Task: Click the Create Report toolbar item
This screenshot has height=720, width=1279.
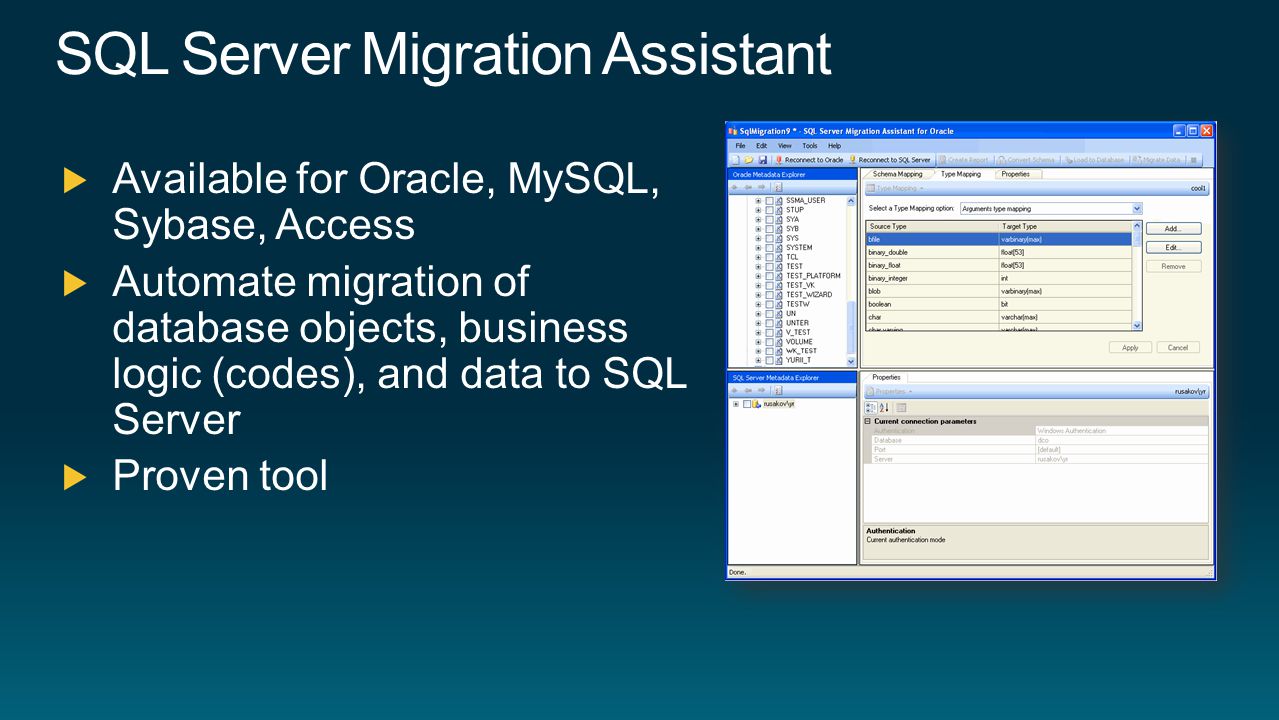Action: pos(965,160)
